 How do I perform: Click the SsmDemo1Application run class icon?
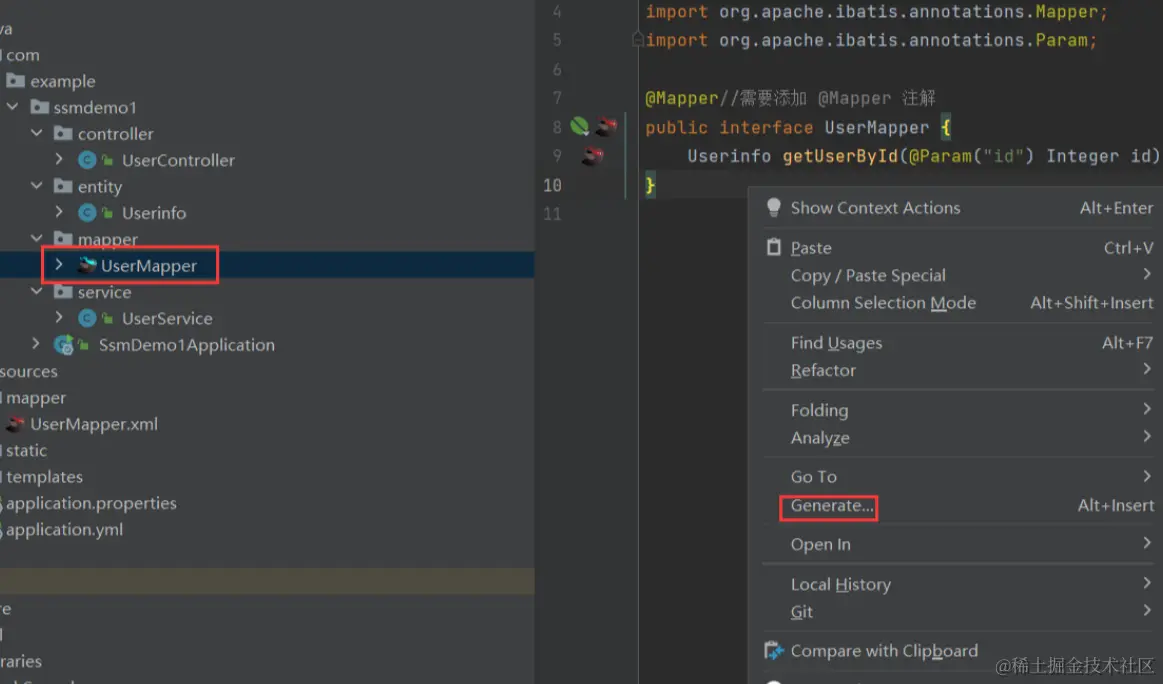coord(64,345)
